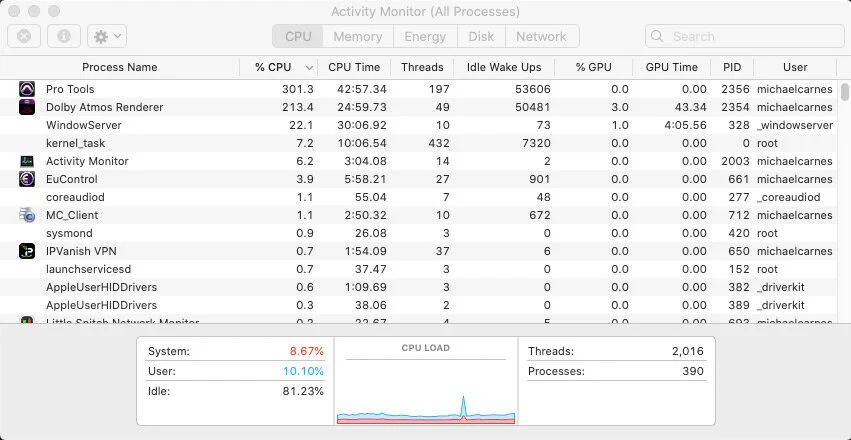The width and height of the screenshot is (851, 440).
Task: Click into the Search field
Action: (x=745, y=36)
